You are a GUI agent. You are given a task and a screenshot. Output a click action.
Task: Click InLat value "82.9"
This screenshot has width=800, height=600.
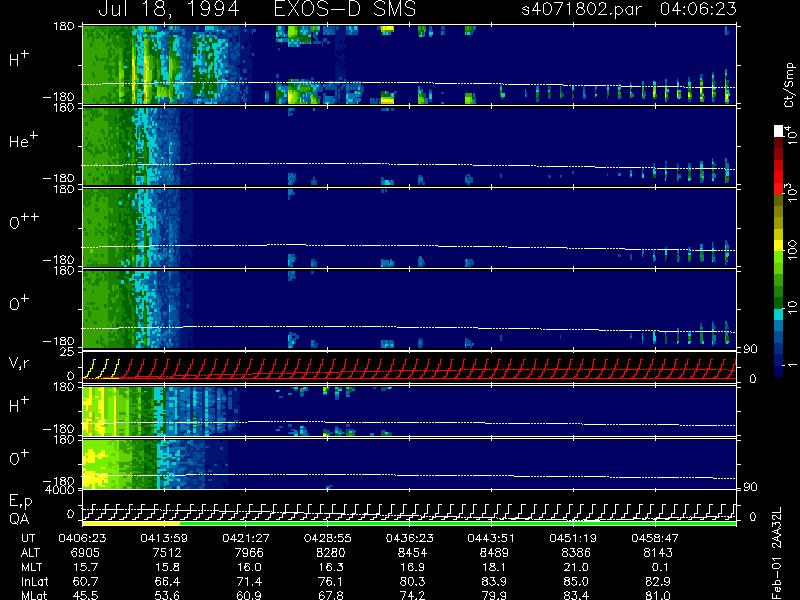(658, 581)
